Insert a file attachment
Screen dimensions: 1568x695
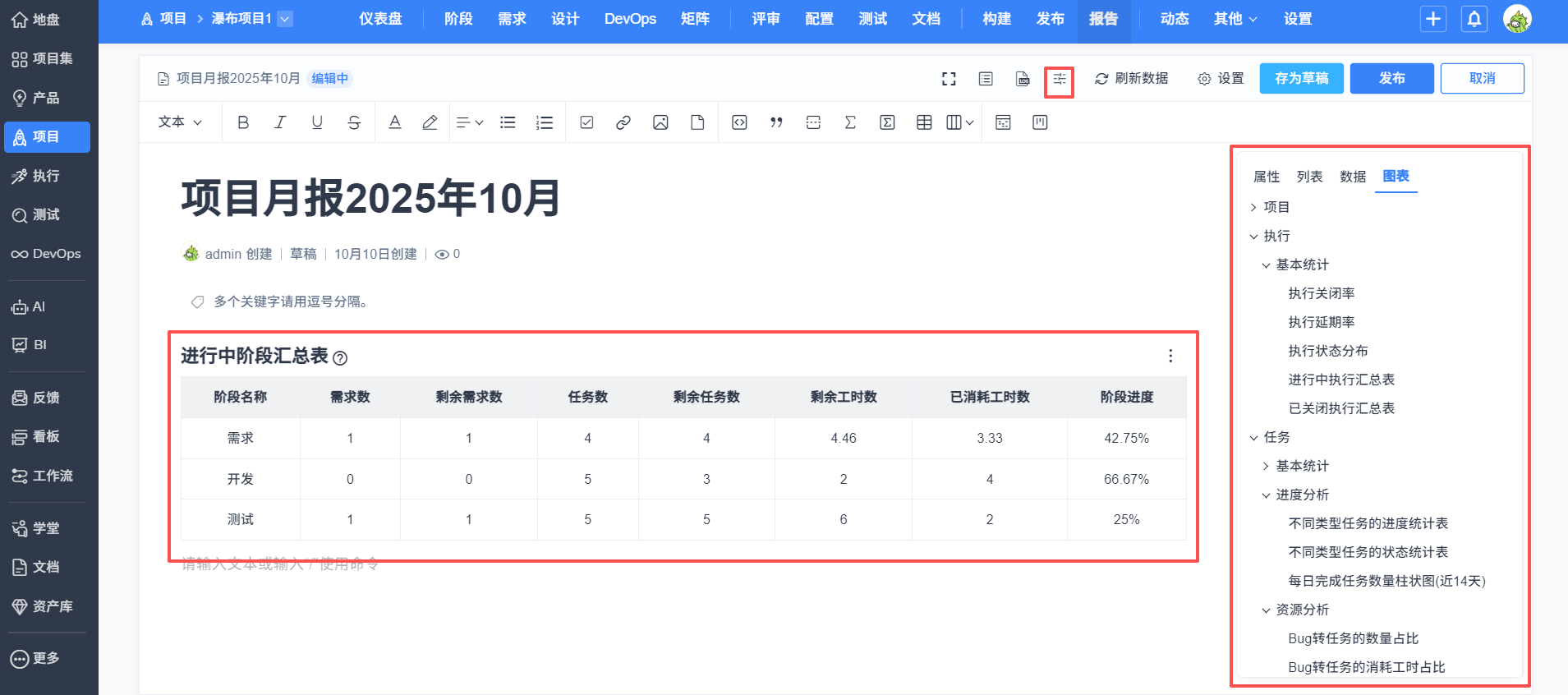697,122
